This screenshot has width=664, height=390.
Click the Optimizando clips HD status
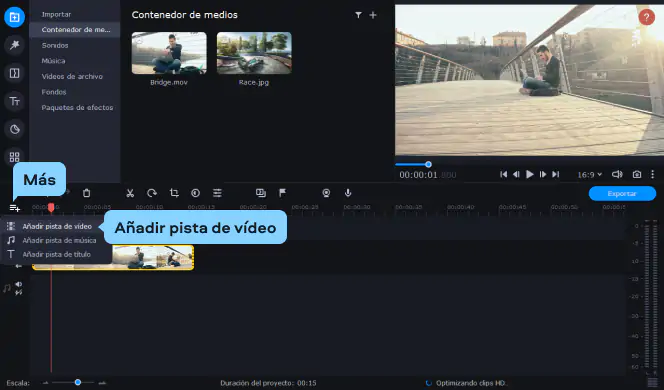coord(466,383)
